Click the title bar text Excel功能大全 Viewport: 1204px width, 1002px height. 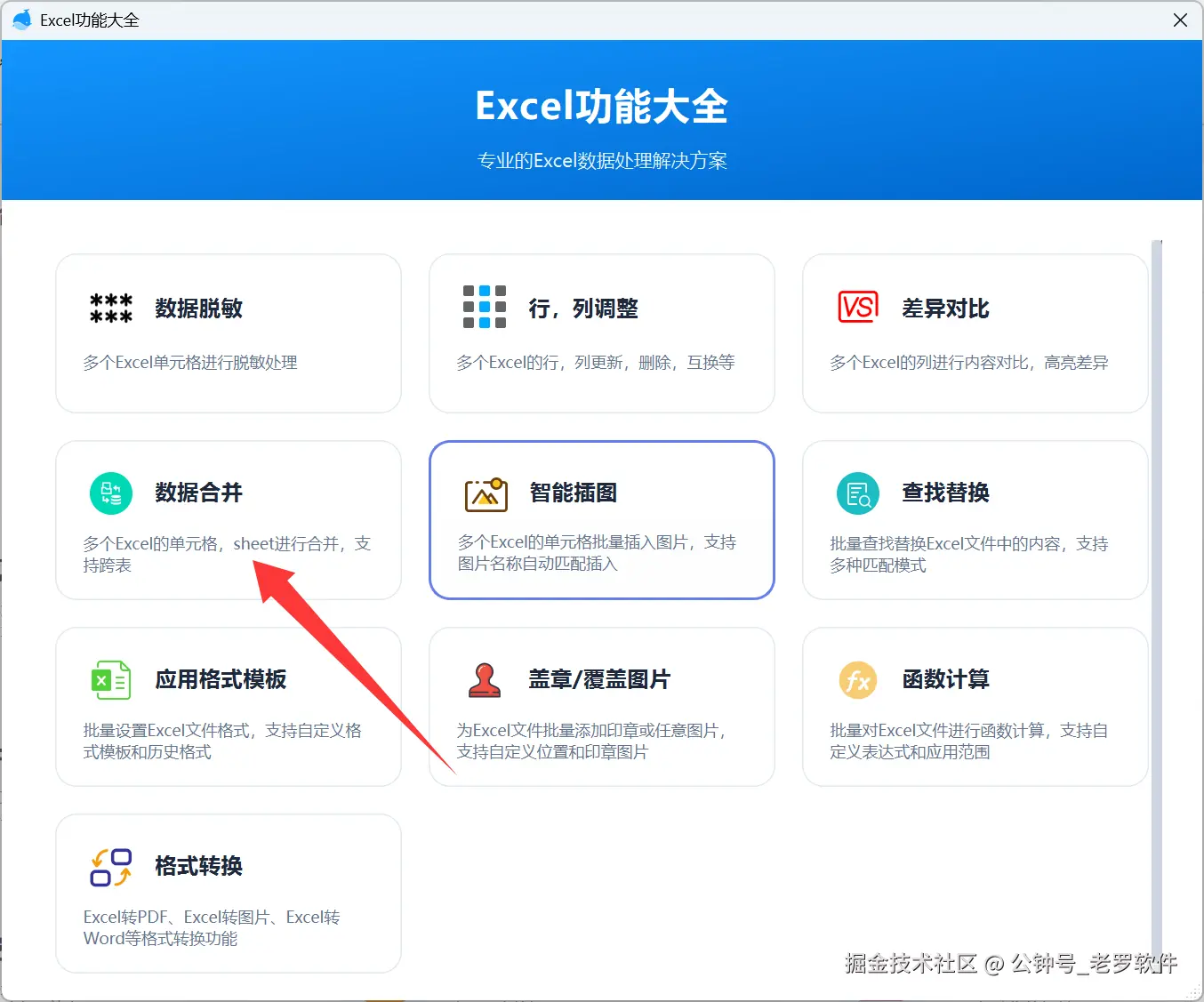click(90, 20)
